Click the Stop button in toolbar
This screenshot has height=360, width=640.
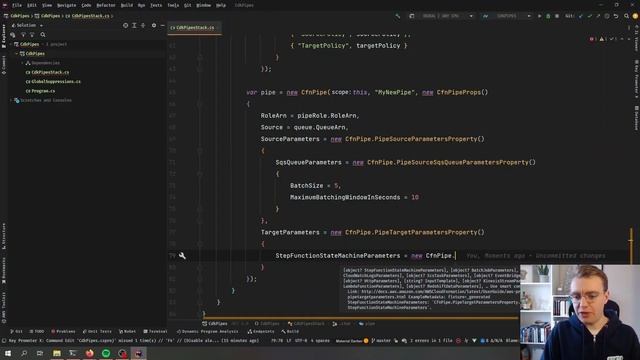pos(557,16)
